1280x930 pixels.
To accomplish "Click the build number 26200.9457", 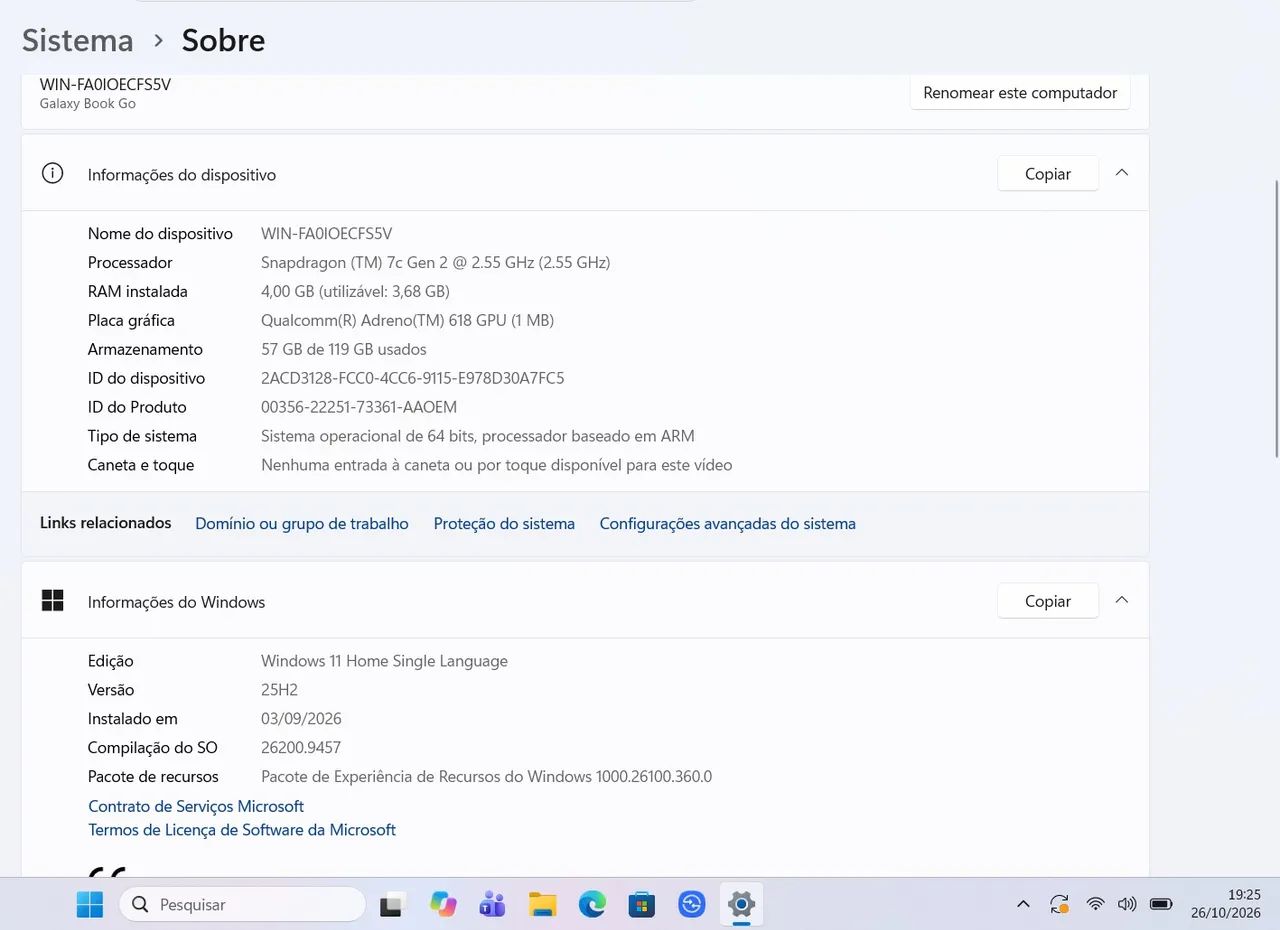I will (301, 747).
